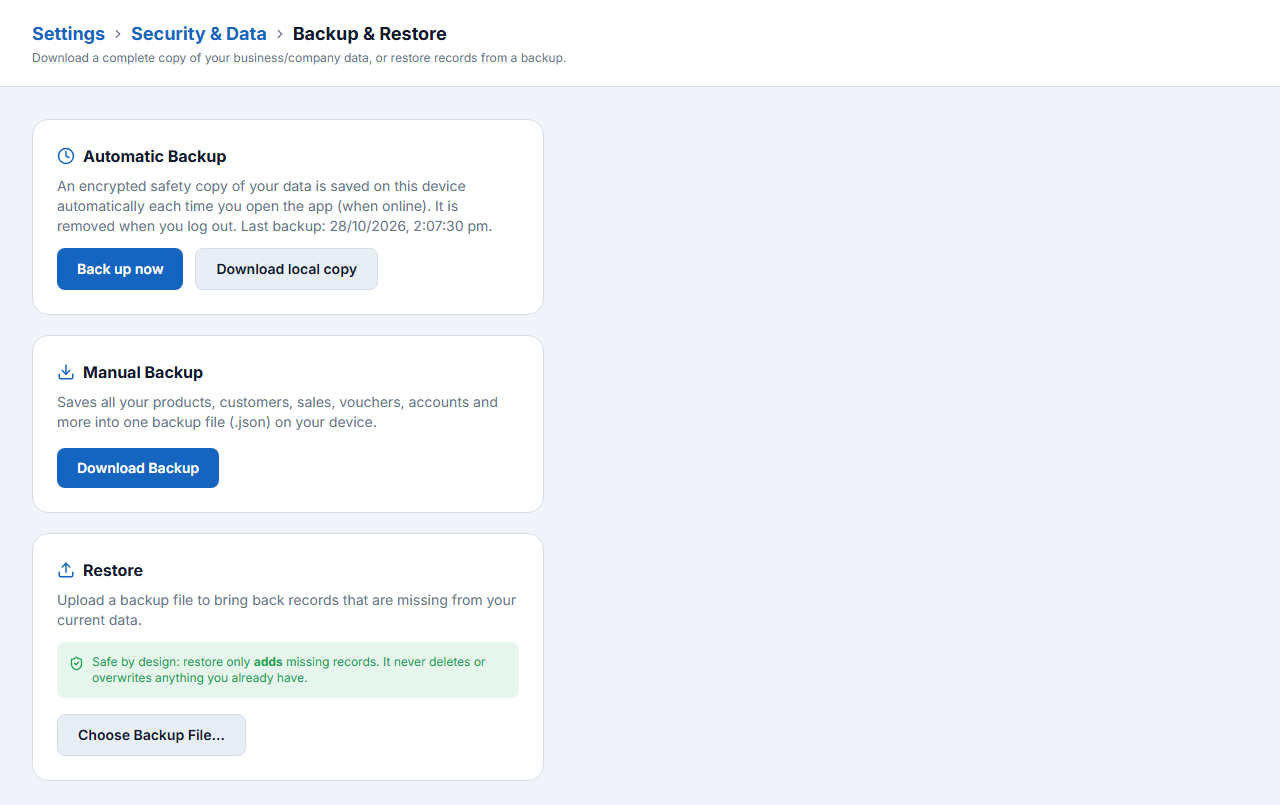
Task: Start a backup with Back up now
Action: point(120,269)
